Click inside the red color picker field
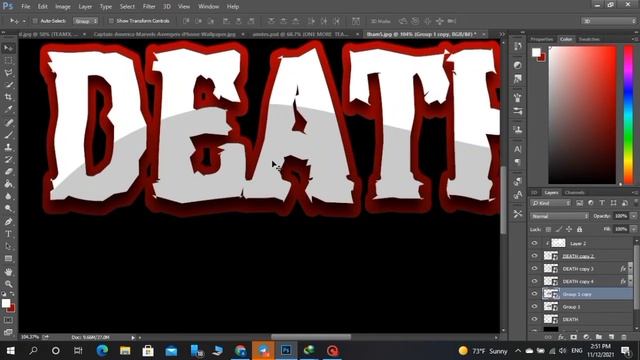This screenshot has width=640, height=360. (582, 115)
